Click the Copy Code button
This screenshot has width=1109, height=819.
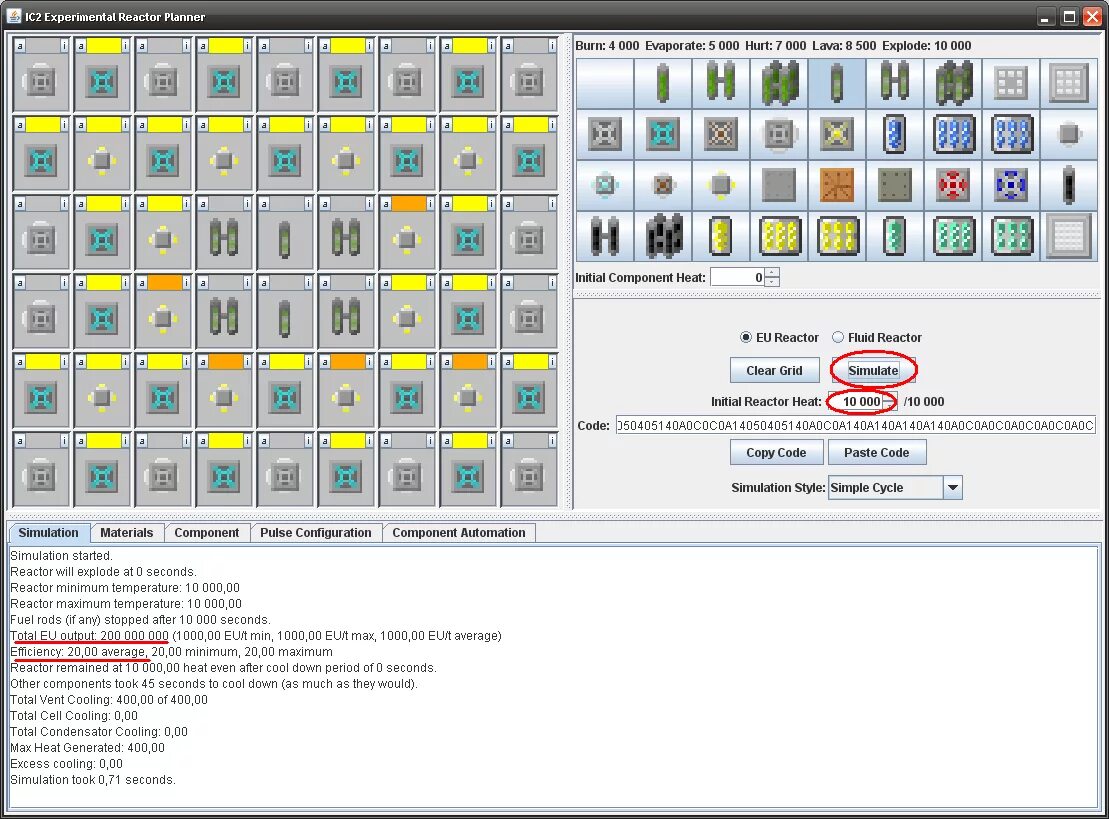[777, 453]
